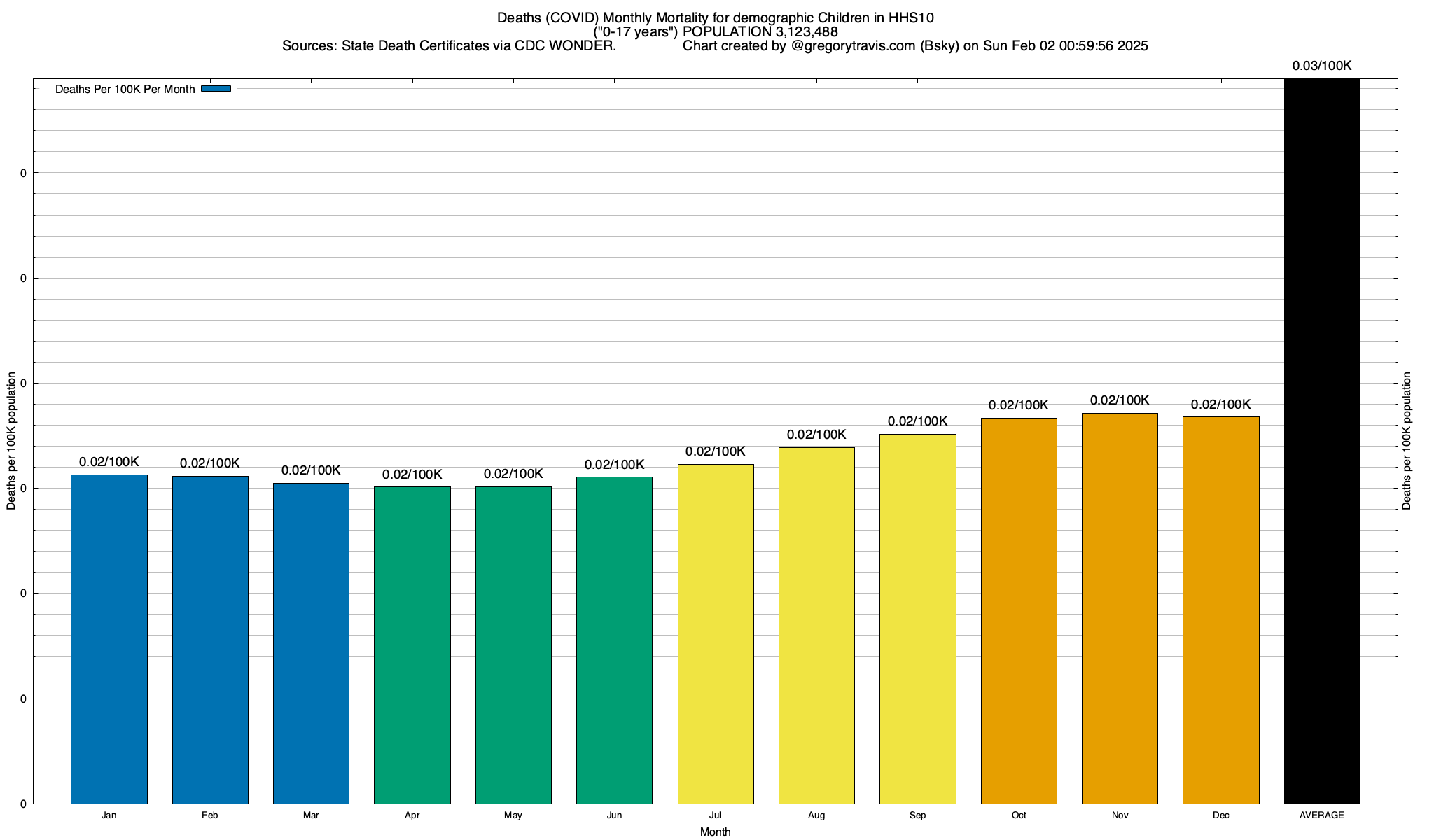Click the Mar x-axis label
1434x840 pixels.
pos(311,815)
